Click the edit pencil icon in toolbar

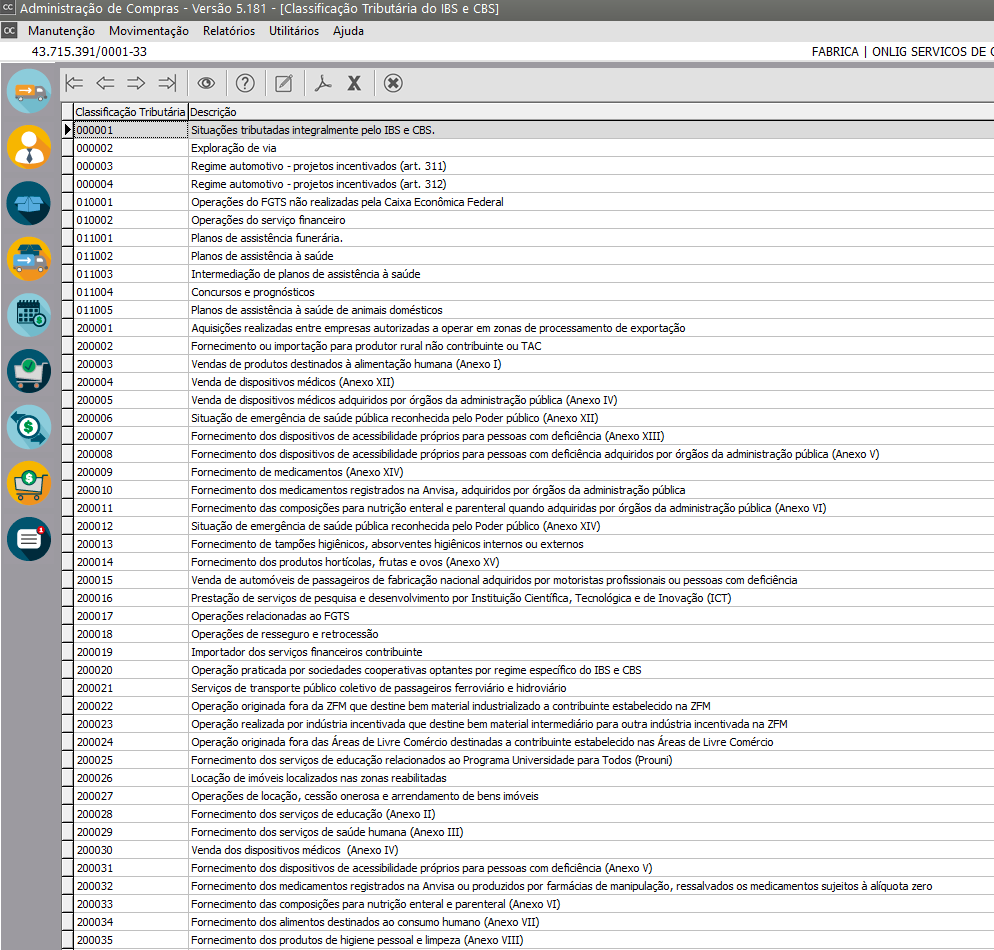coord(284,83)
